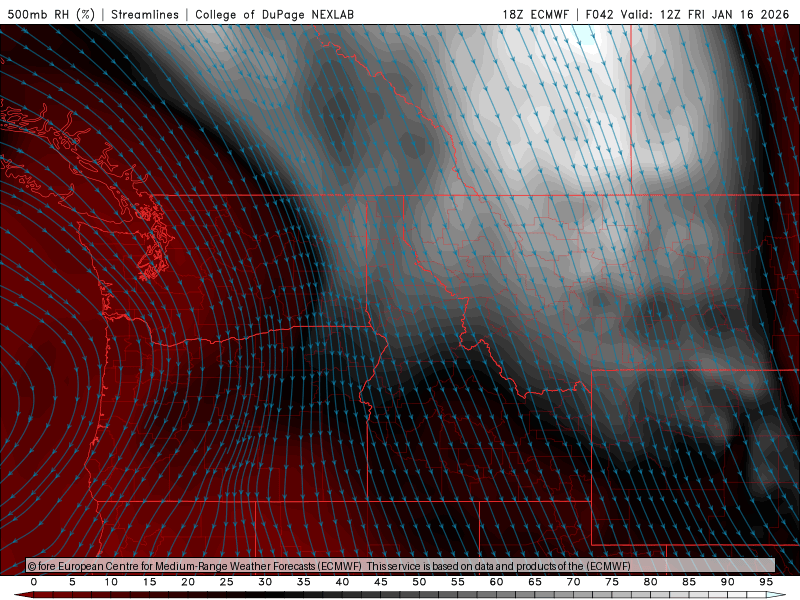Image resolution: width=800 pixels, height=600 pixels.
Task: Click the "College of DuPage NEXLAB" text
Action: (274, 14)
